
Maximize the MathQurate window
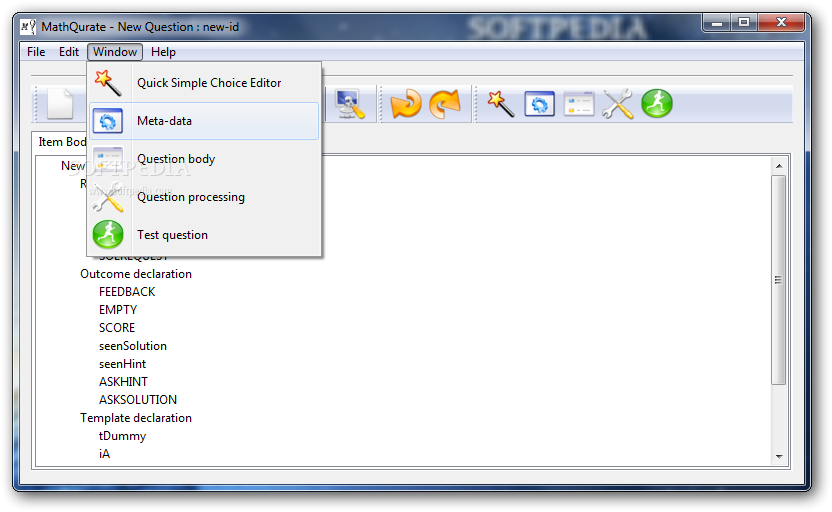[x=744, y=23]
